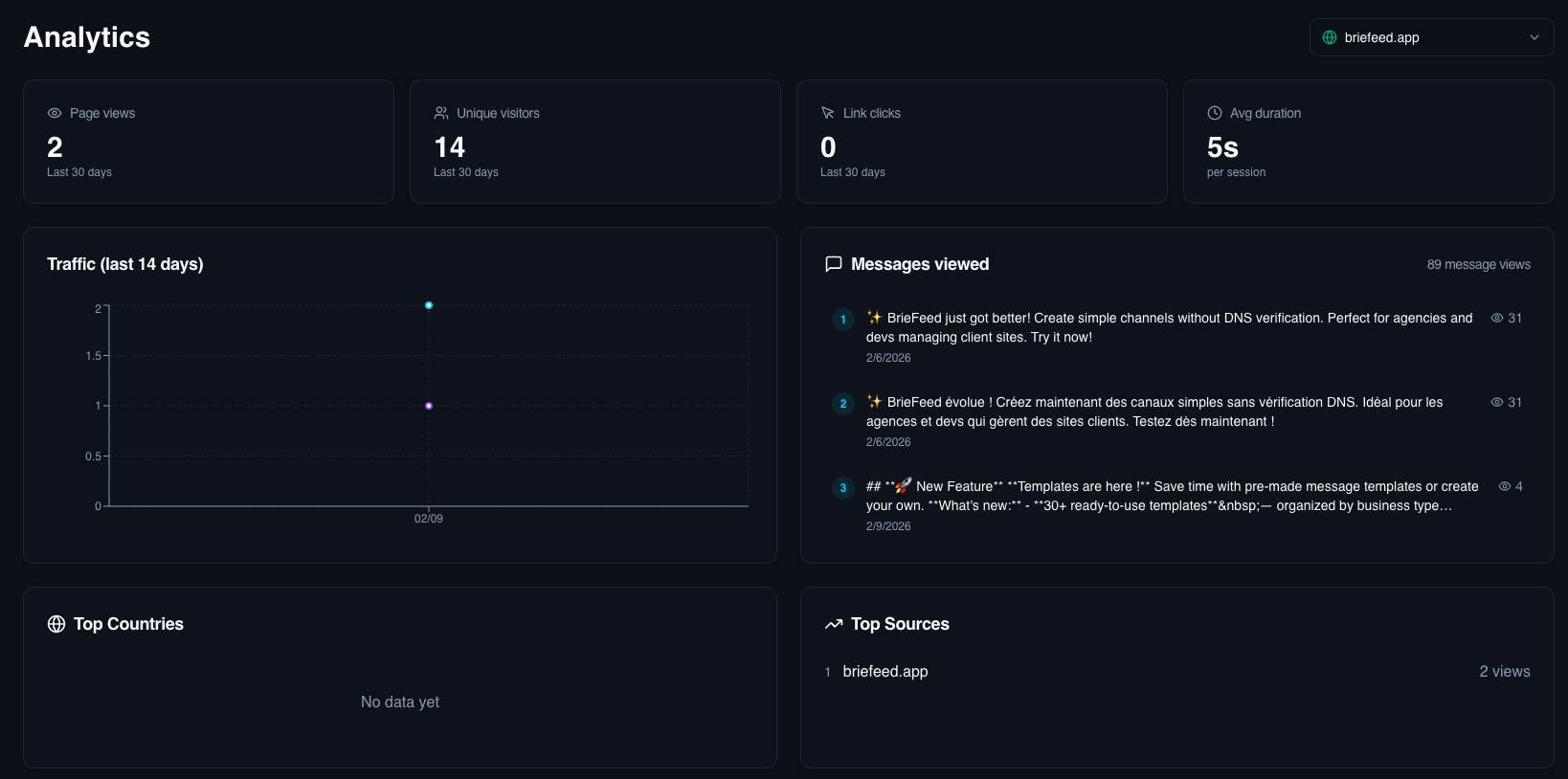Click the chevron arrow in site selector

coord(1534,37)
